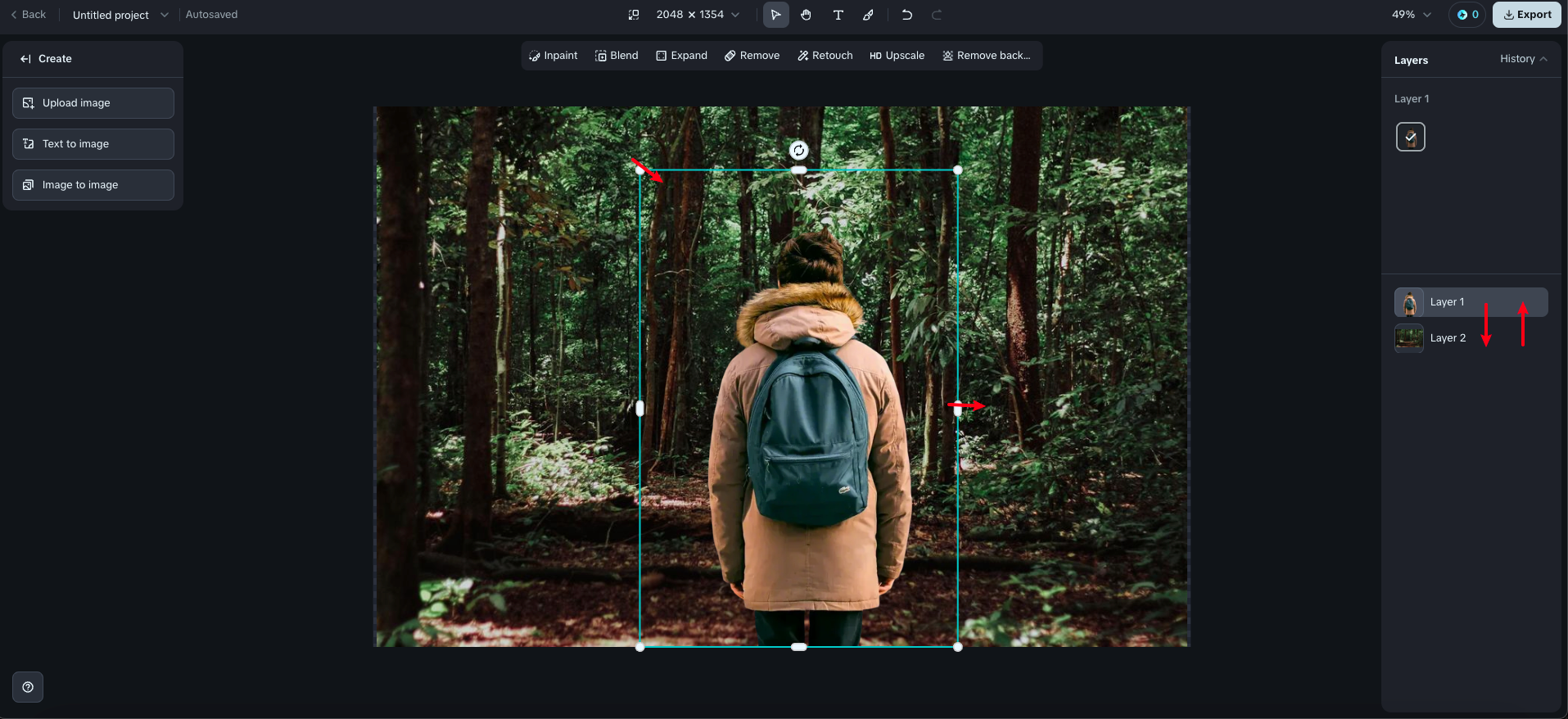This screenshot has height=719, width=1568.
Task: Click the Layers panel heading
Action: [1411, 61]
